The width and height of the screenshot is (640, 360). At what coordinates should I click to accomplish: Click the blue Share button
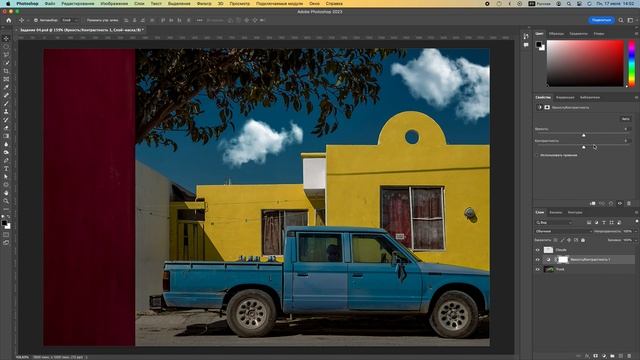click(601, 20)
